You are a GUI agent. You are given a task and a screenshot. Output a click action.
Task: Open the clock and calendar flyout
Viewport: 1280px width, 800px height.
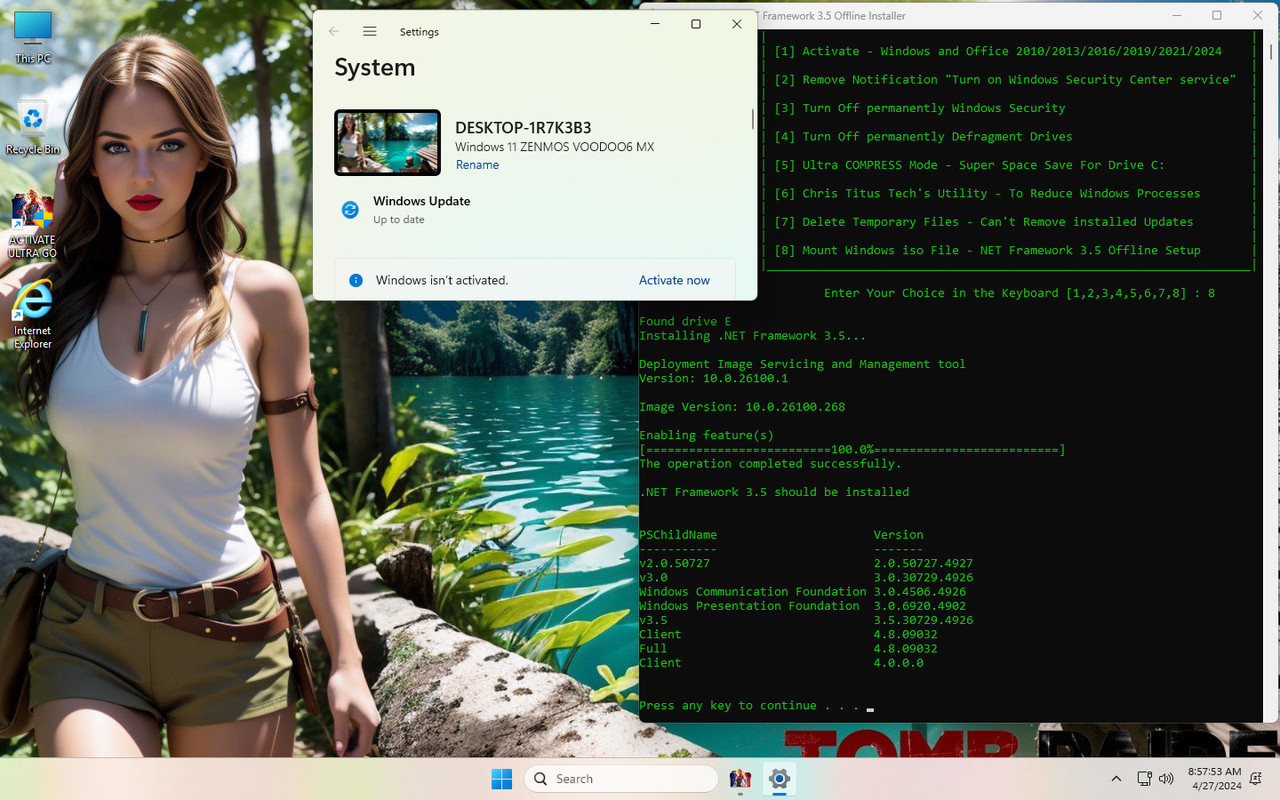click(1214, 779)
